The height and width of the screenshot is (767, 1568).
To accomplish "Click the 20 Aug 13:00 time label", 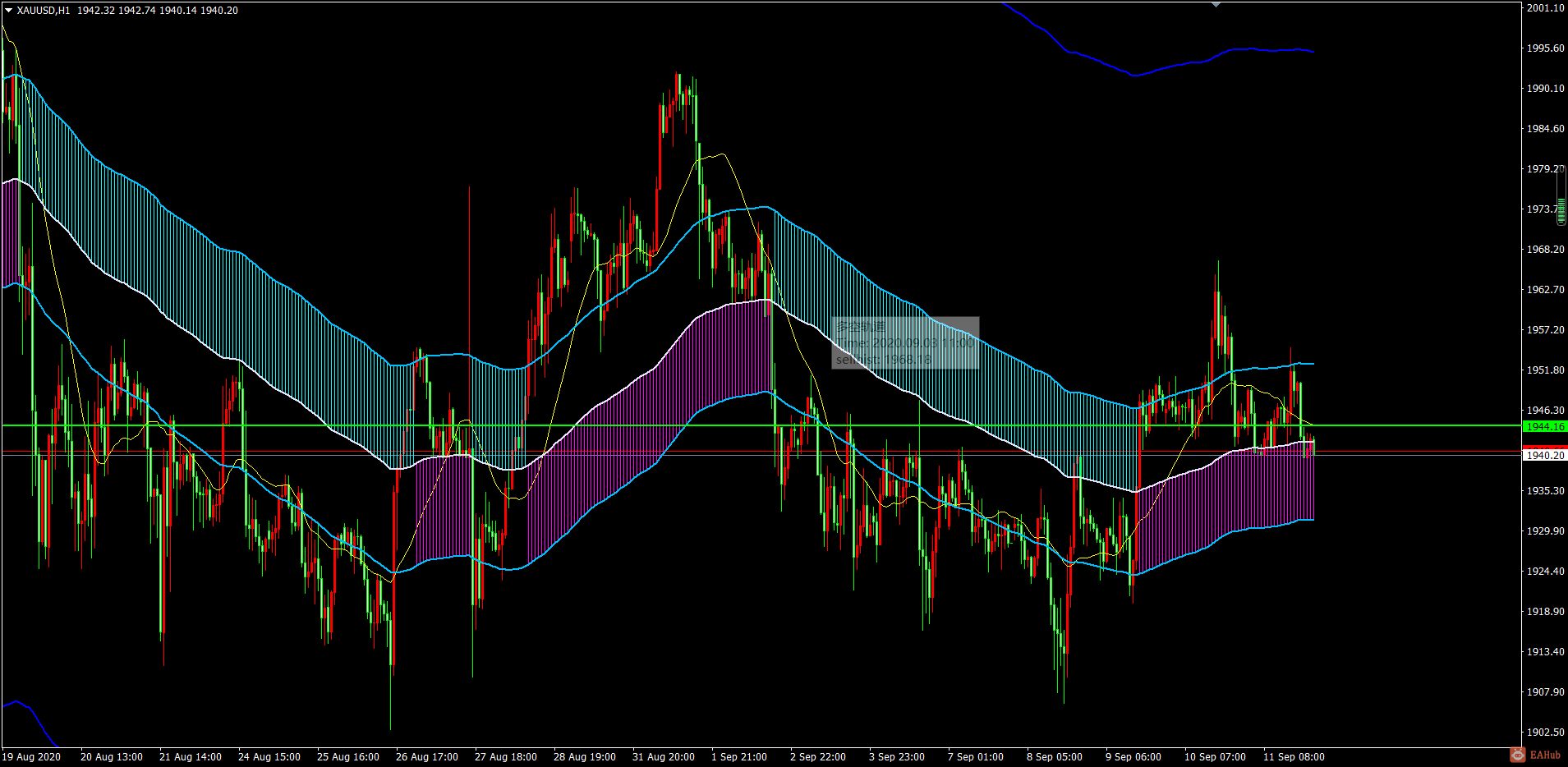I will click(112, 757).
